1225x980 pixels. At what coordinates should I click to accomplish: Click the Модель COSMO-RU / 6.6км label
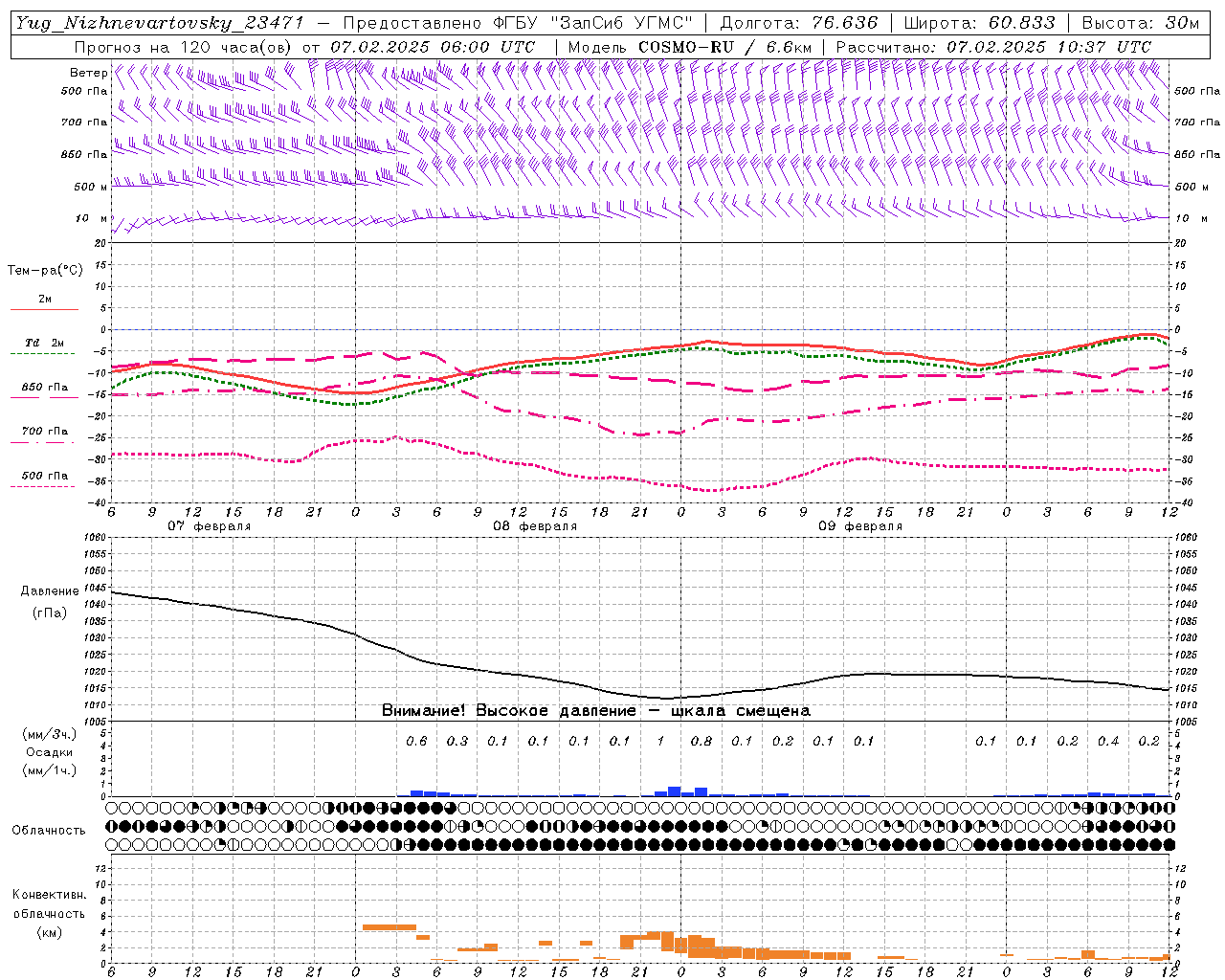click(x=690, y=47)
